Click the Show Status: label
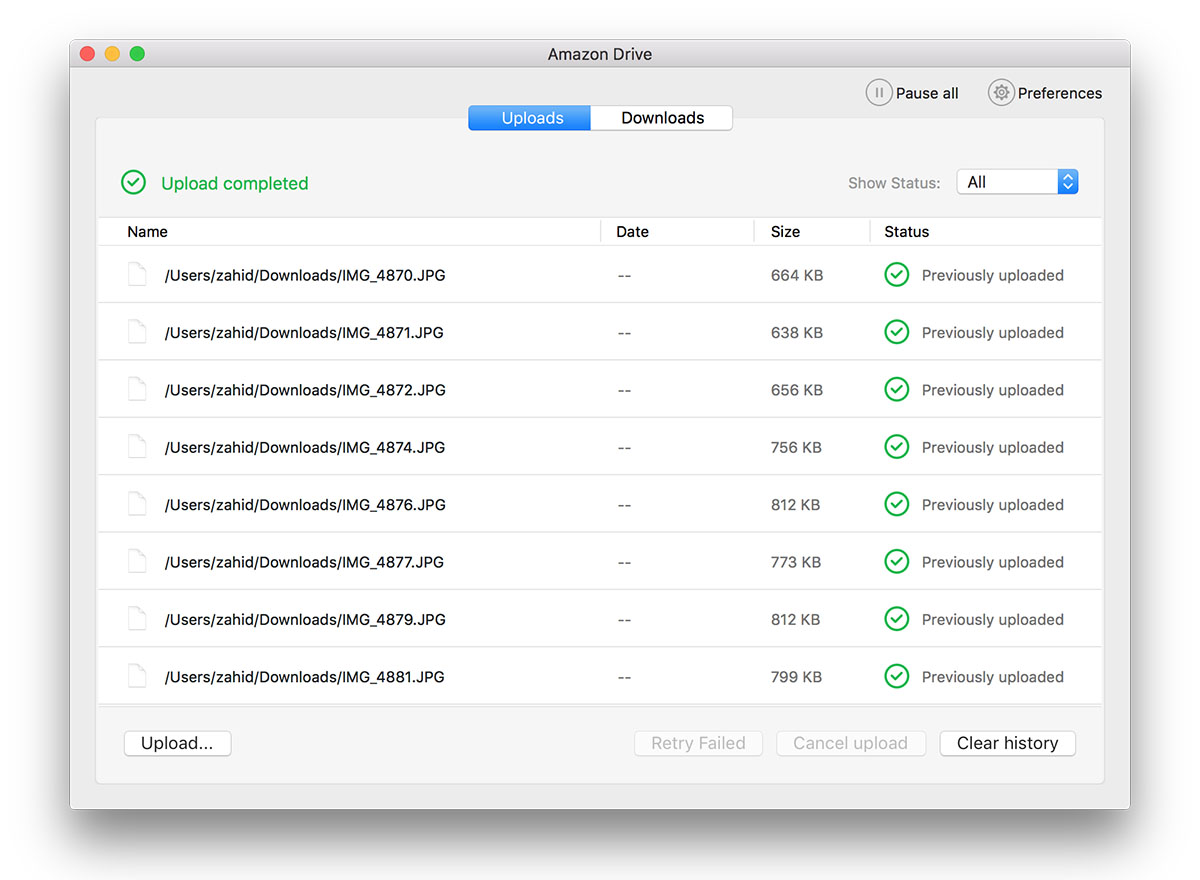The image size is (1200, 880). 894,183
